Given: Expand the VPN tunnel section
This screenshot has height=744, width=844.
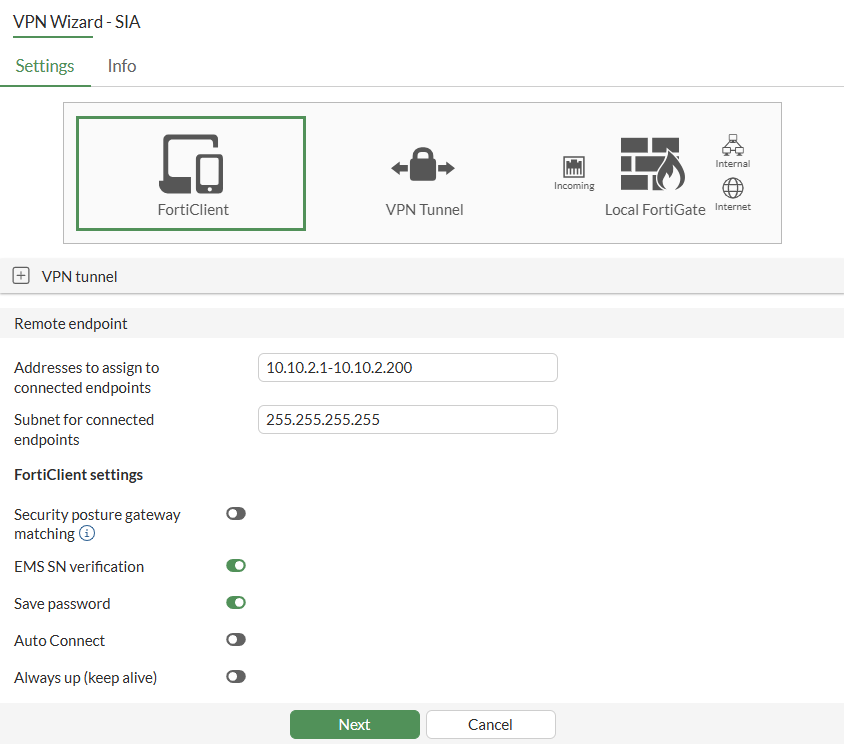Looking at the screenshot, I should coord(21,275).
